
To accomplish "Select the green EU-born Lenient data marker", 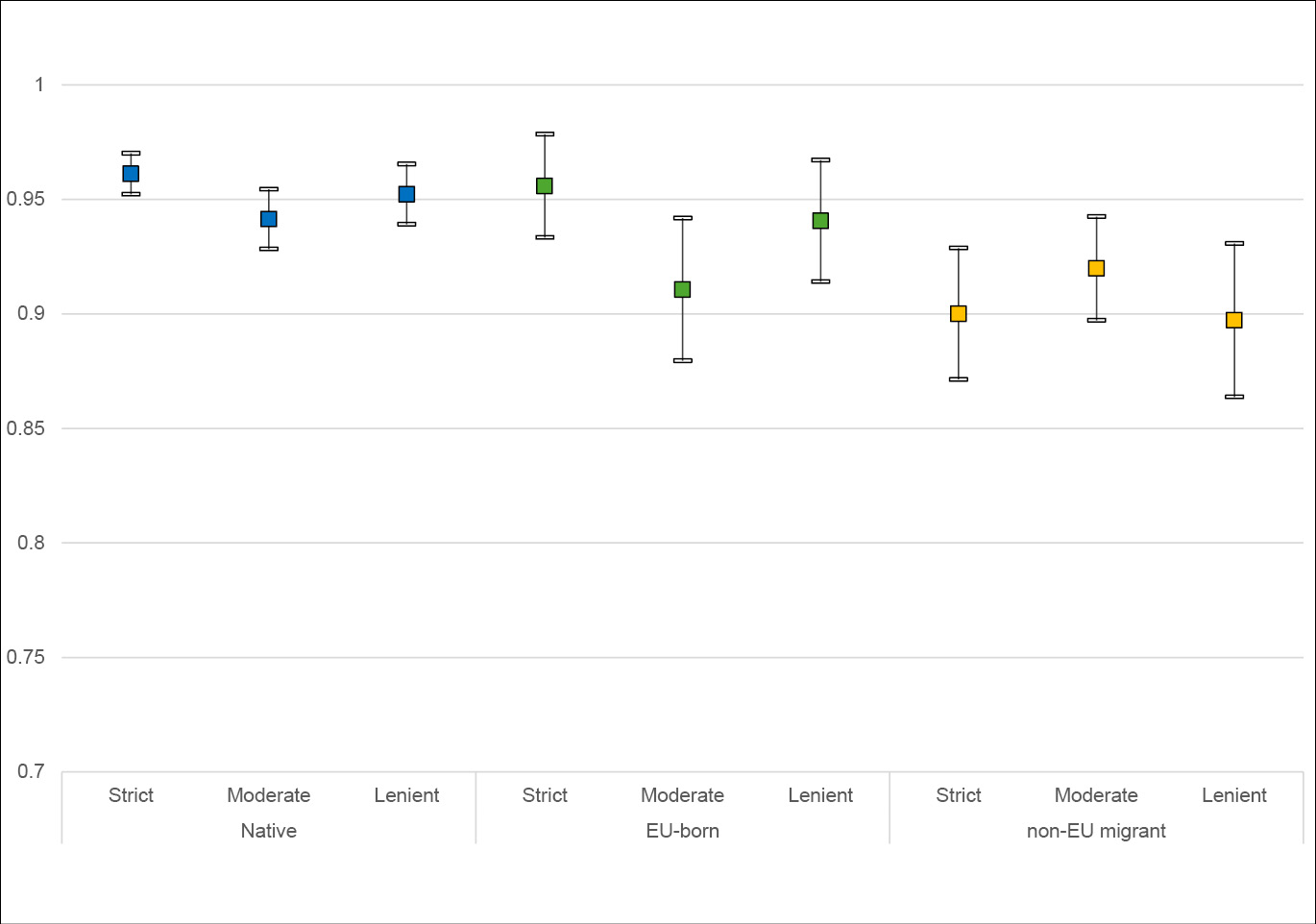I will [x=820, y=221].
